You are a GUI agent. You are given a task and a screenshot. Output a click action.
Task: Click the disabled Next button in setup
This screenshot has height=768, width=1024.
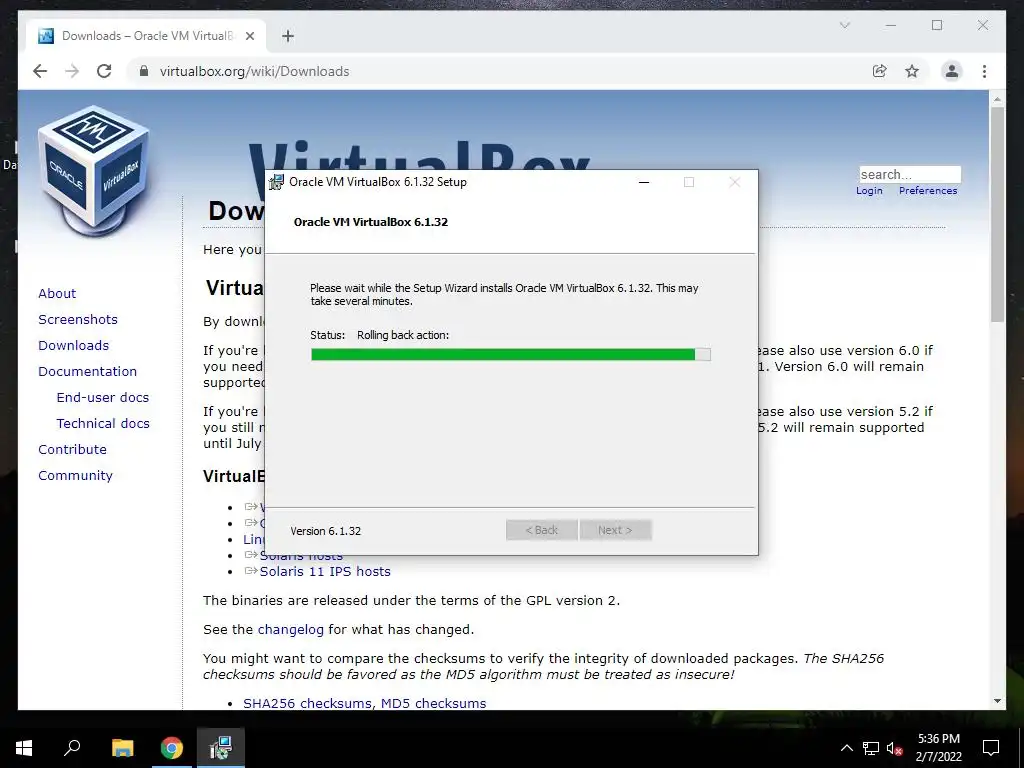[615, 530]
